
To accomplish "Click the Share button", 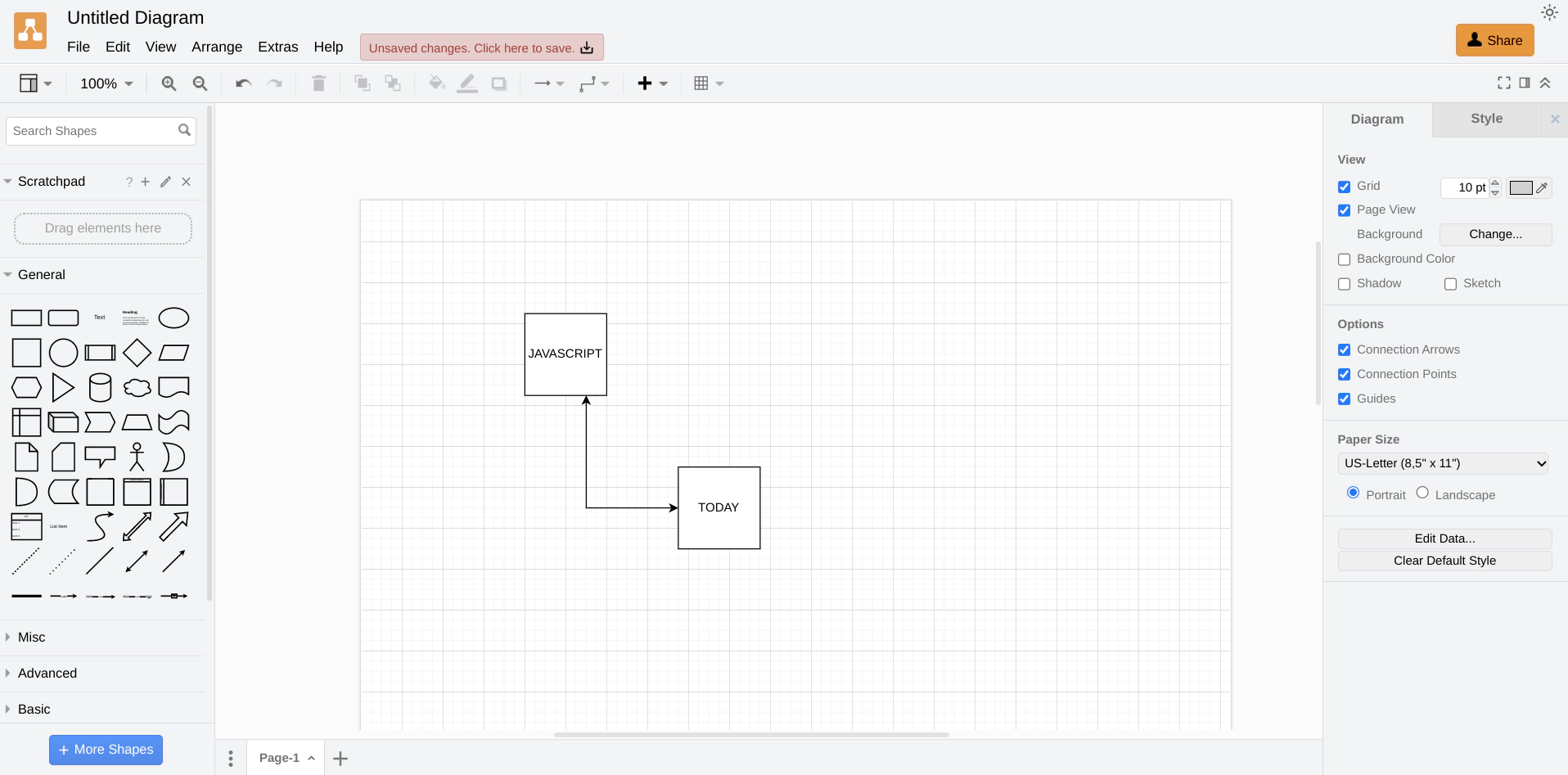I will (1494, 40).
